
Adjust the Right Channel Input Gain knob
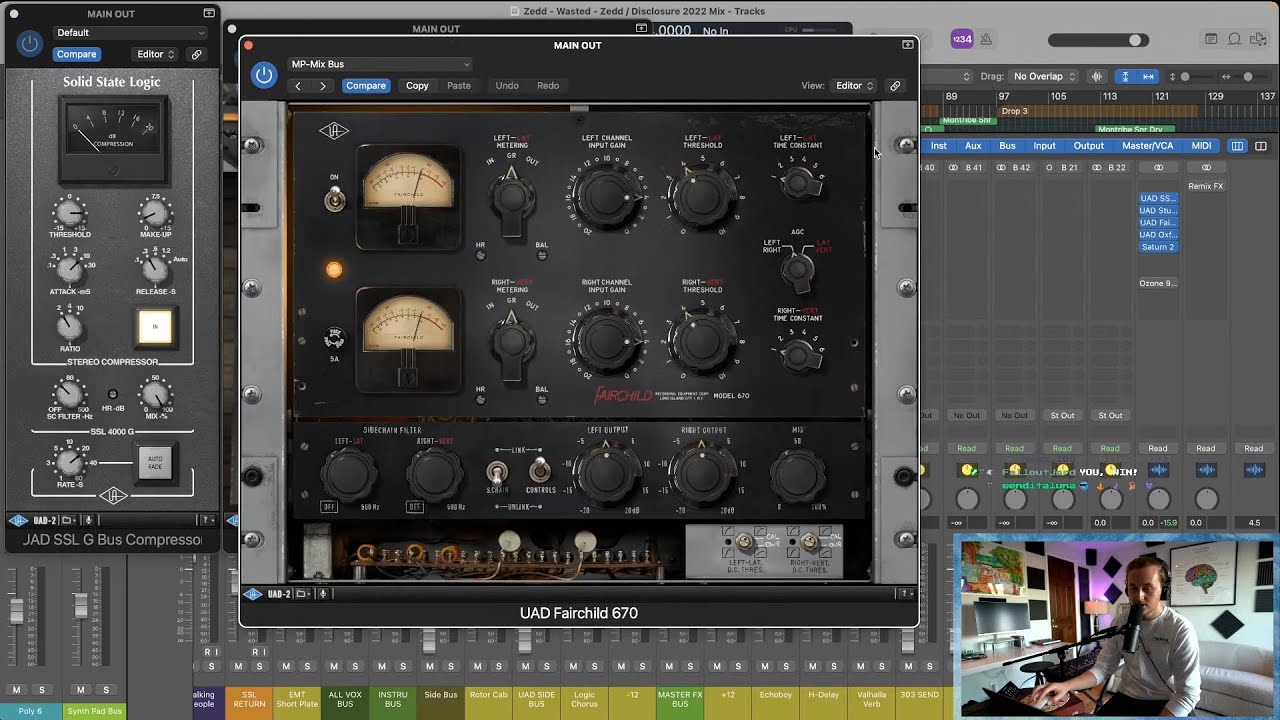click(606, 340)
